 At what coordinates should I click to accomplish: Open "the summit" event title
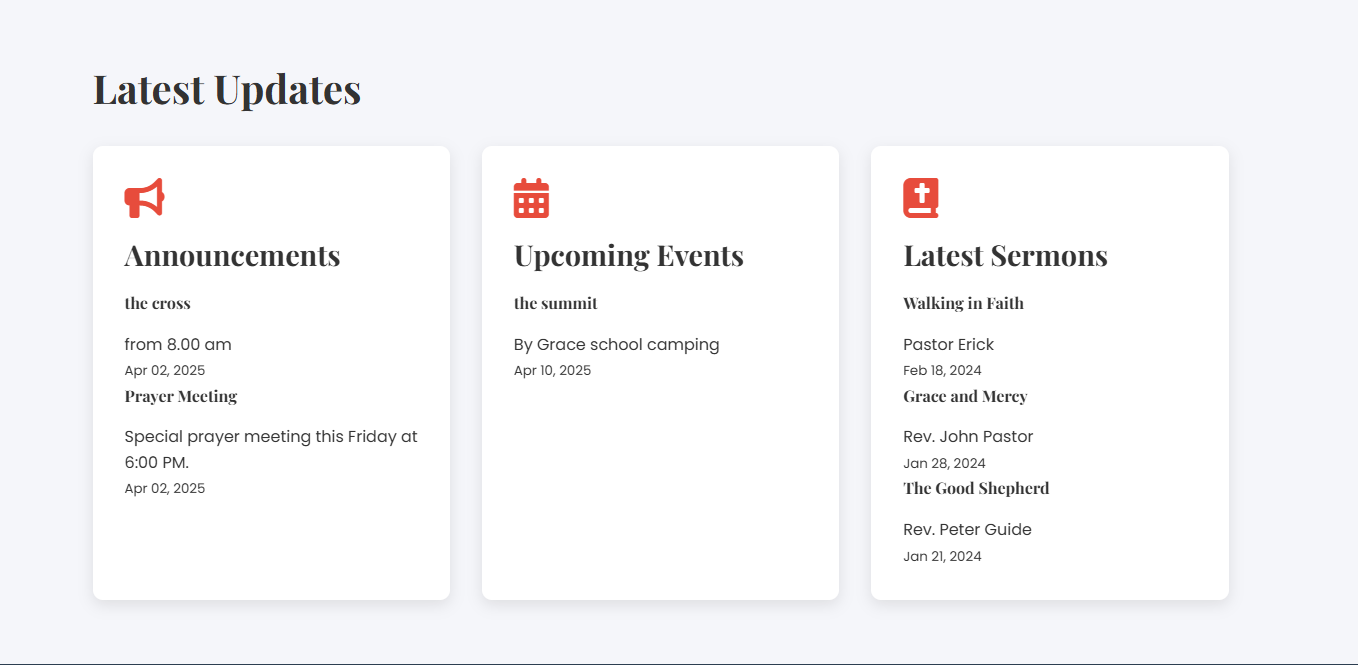tap(555, 303)
